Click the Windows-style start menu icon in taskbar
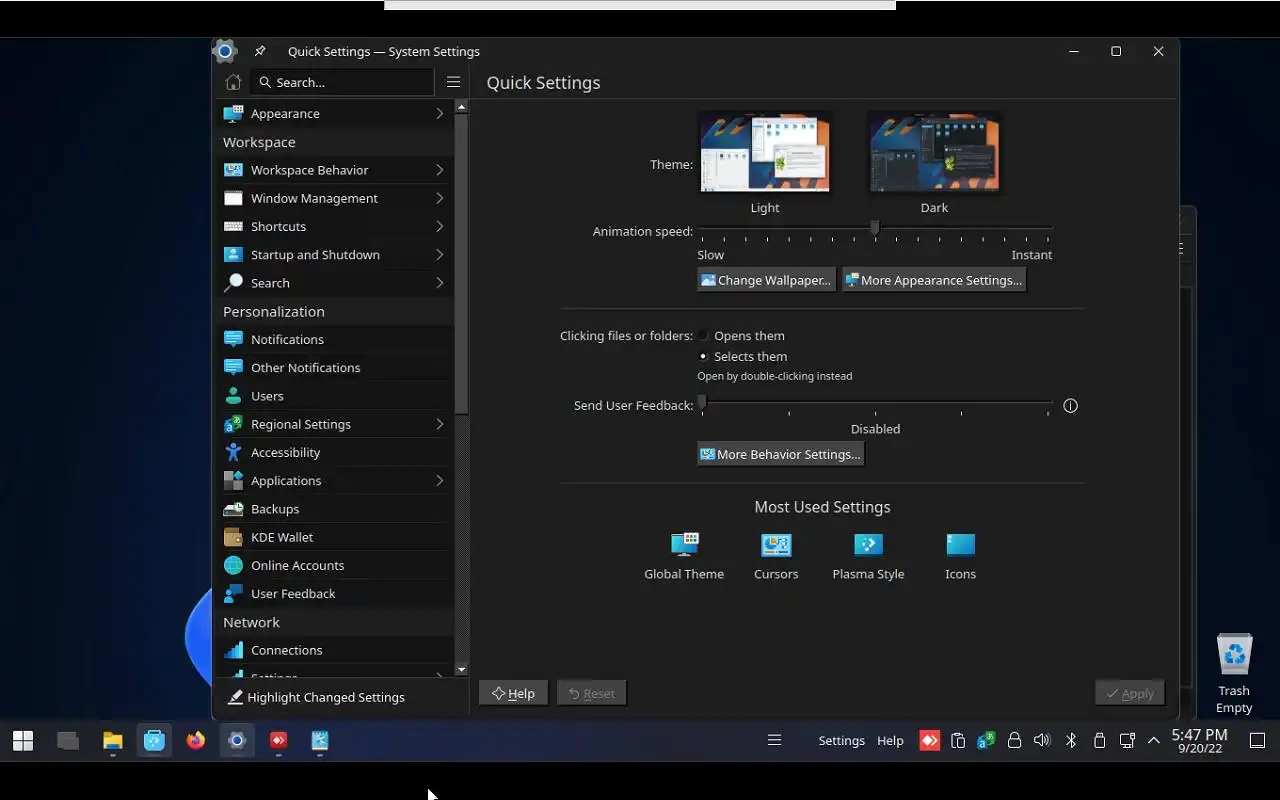This screenshot has width=1280, height=800. (23, 741)
